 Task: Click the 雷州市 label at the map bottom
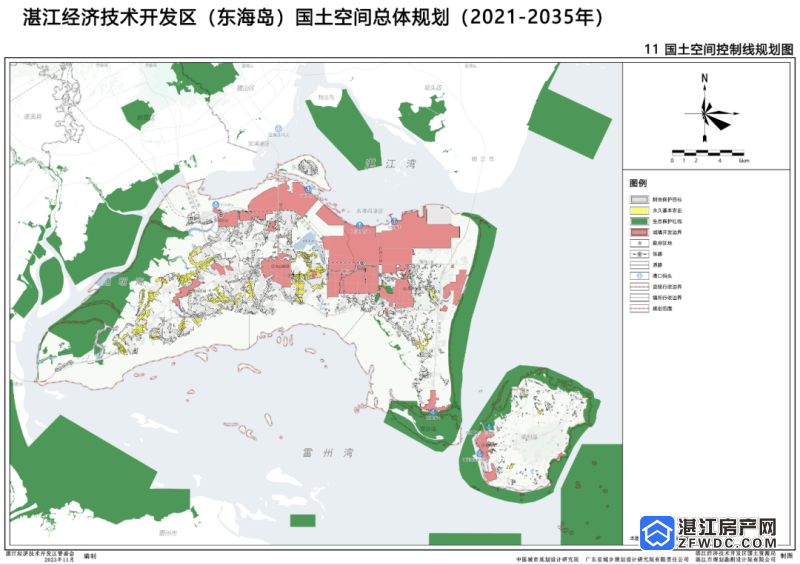click(x=168, y=533)
